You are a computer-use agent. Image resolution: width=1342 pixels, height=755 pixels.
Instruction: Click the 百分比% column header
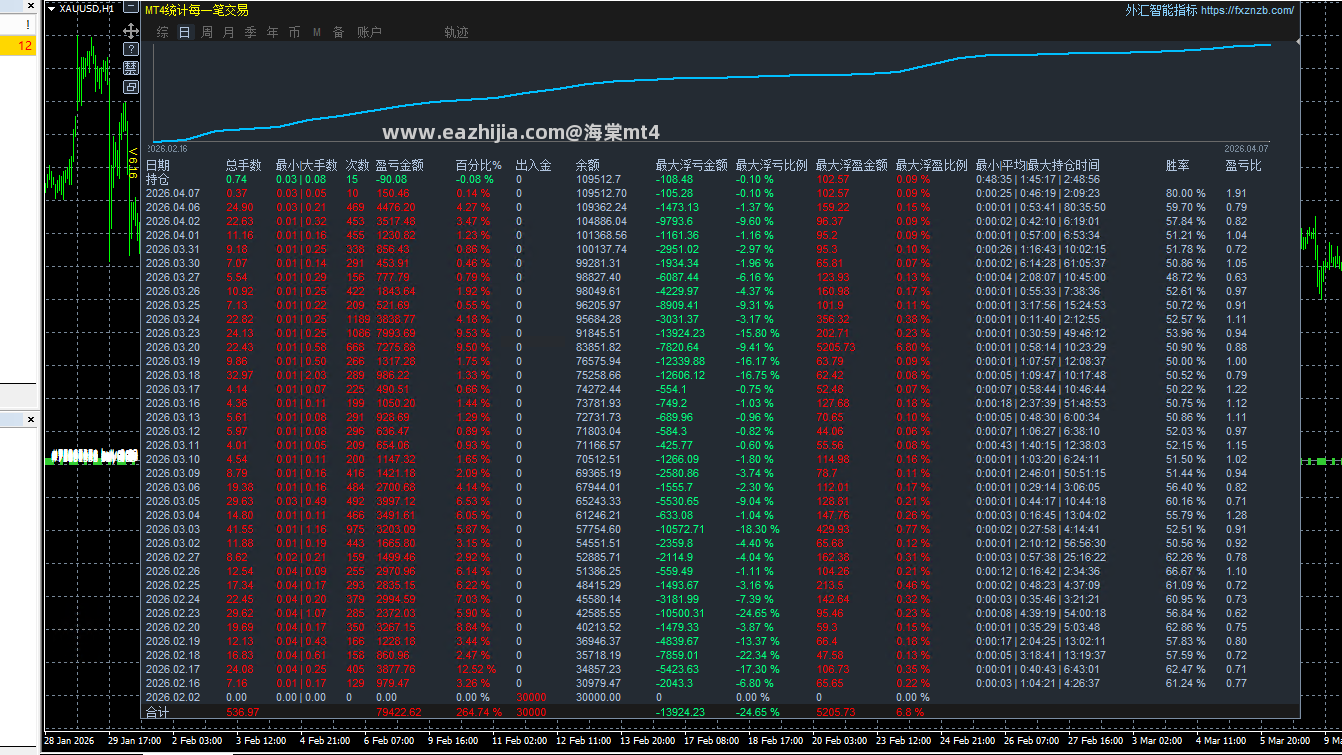[479, 165]
